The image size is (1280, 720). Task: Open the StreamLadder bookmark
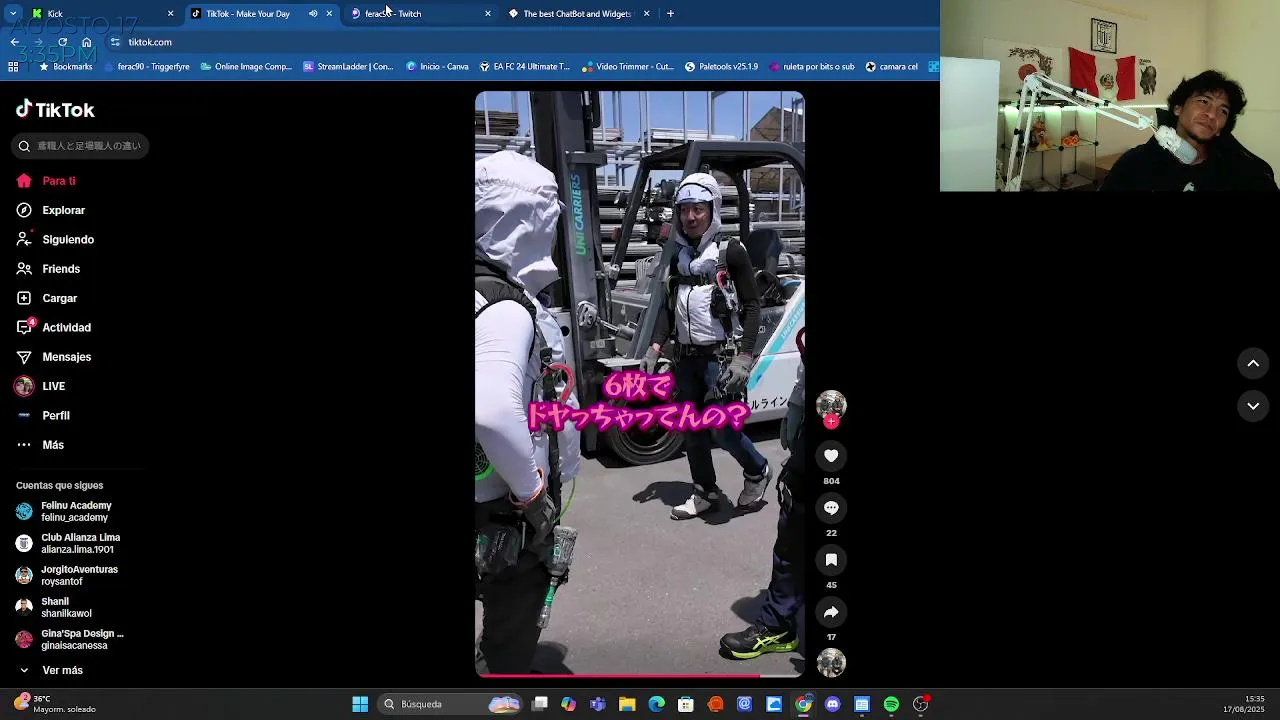click(x=348, y=67)
